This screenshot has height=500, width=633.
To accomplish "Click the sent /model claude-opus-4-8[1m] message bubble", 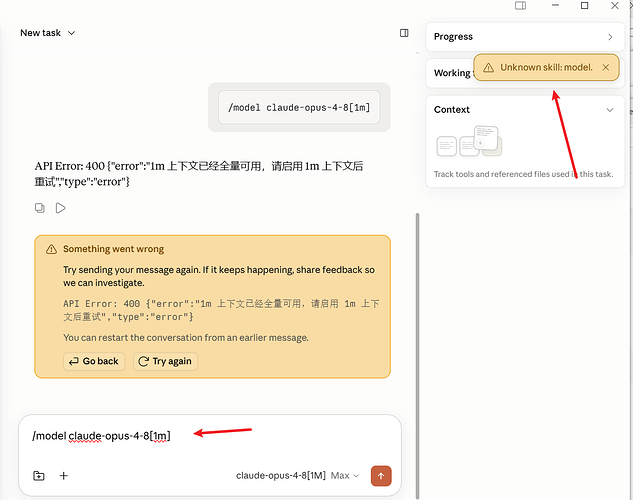I will click(299, 107).
